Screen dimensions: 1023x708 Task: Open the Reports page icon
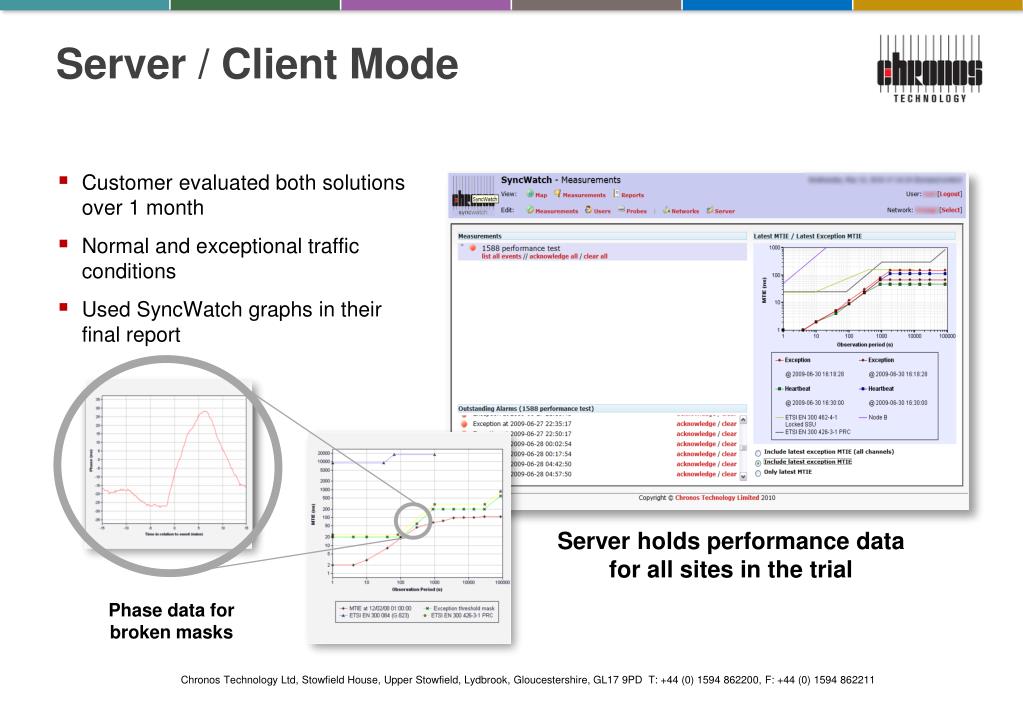617,194
